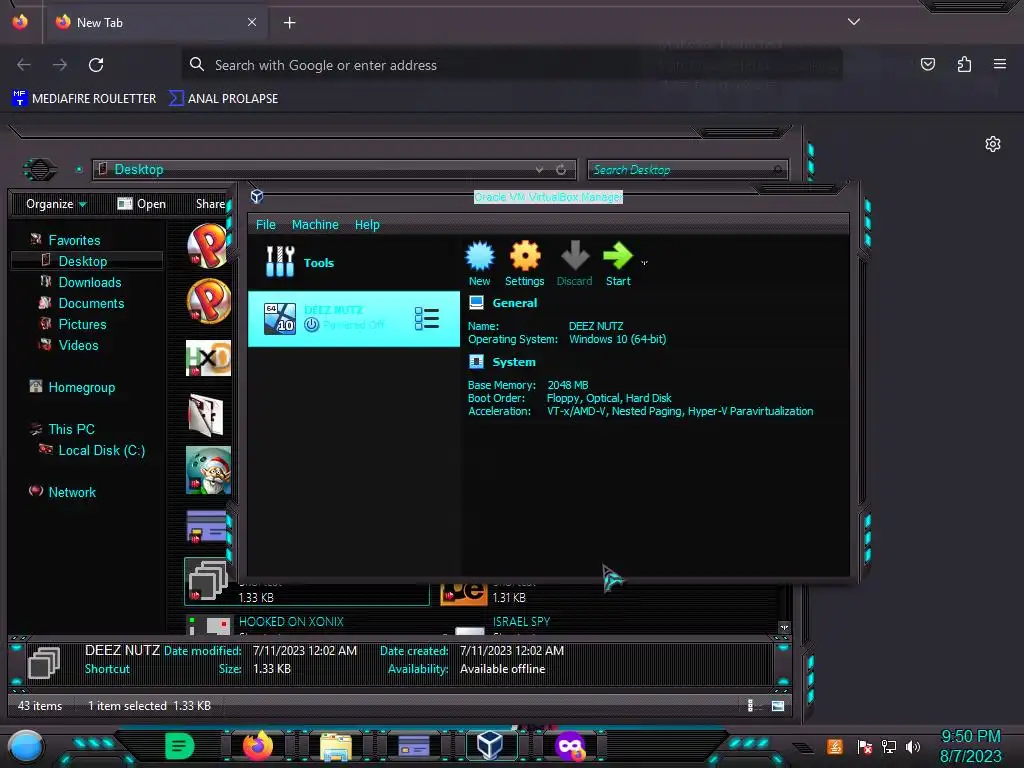
Task: Open Firefox from the taskbar
Action: click(x=258, y=746)
